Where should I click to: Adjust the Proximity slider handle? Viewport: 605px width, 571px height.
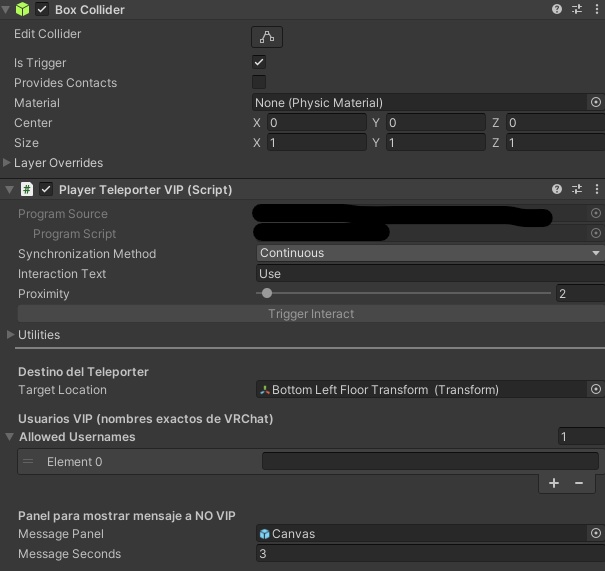click(x=267, y=293)
